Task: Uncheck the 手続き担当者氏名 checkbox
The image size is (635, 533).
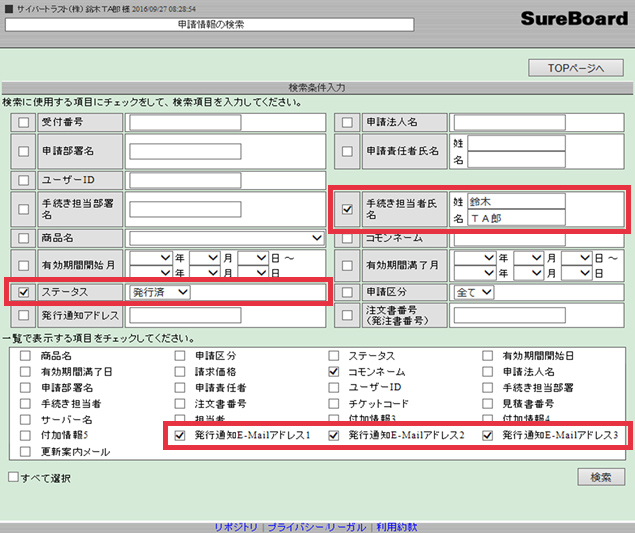Action: (x=347, y=210)
